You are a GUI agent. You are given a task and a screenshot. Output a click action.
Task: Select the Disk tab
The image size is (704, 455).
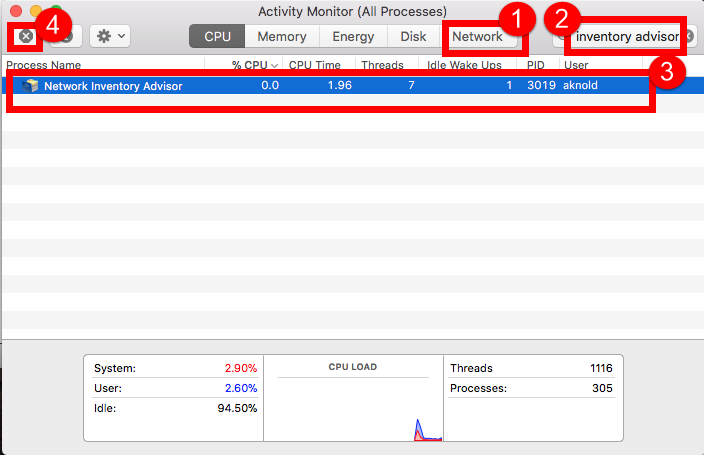tap(413, 36)
